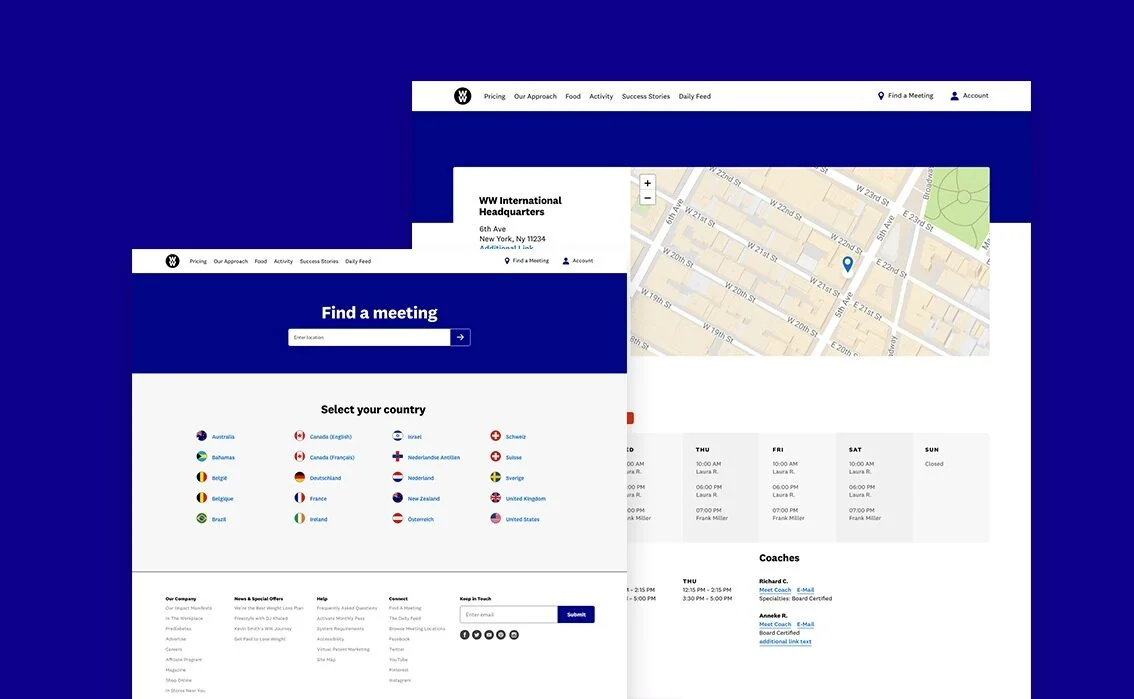Image resolution: width=1134 pixels, height=699 pixels.
Task: Zoom in the map with the plus button
Action: pyautogui.click(x=647, y=183)
